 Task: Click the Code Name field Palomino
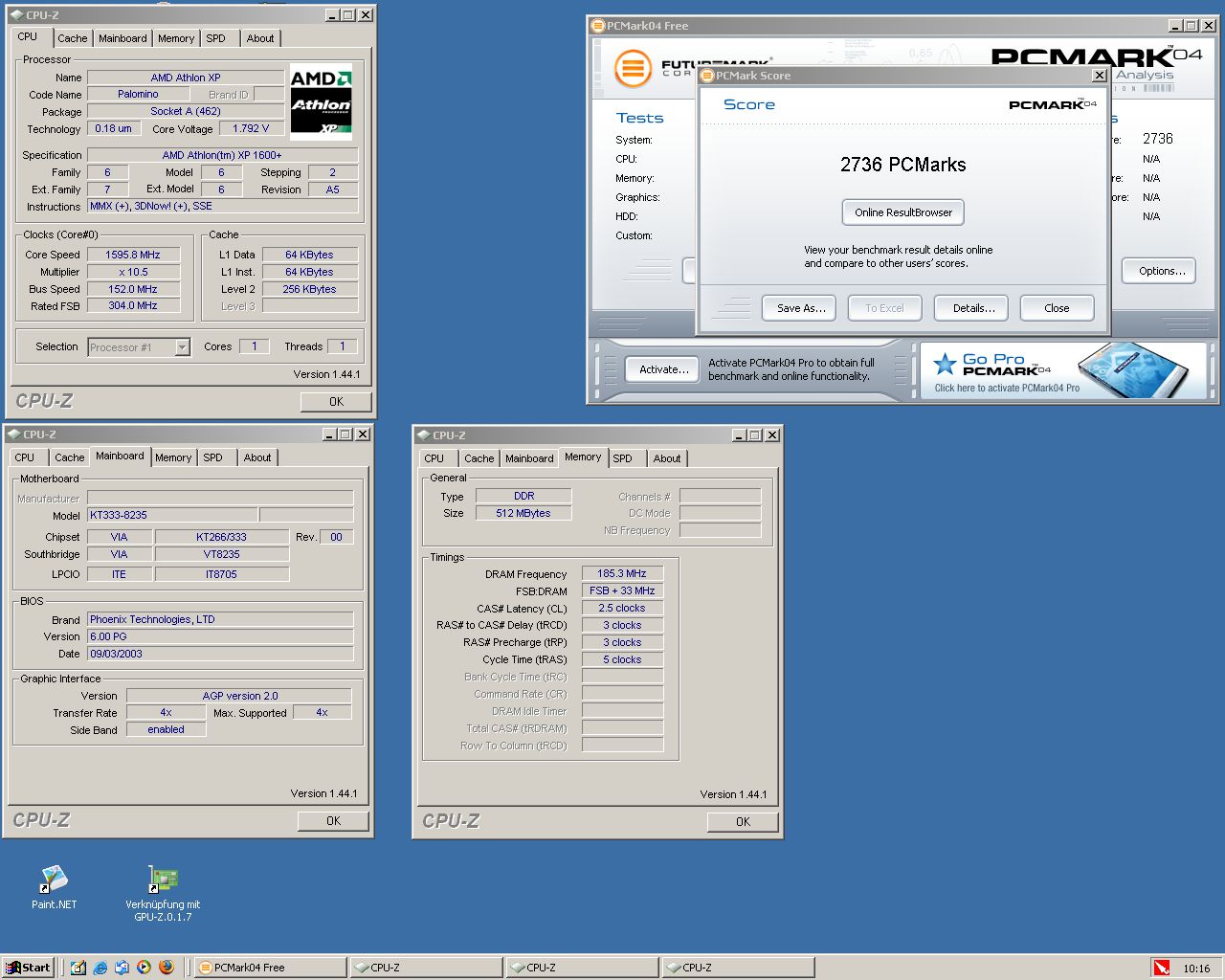pyautogui.click(x=138, y=94)
